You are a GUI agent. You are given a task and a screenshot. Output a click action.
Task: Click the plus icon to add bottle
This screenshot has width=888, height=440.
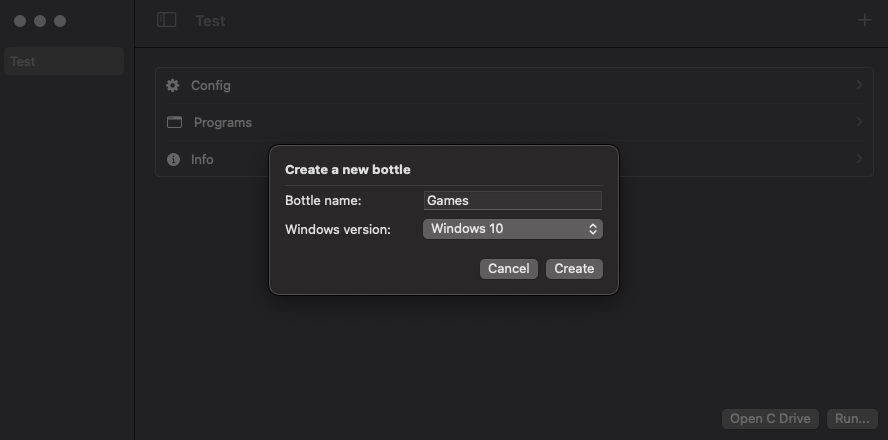pos(864,20)
